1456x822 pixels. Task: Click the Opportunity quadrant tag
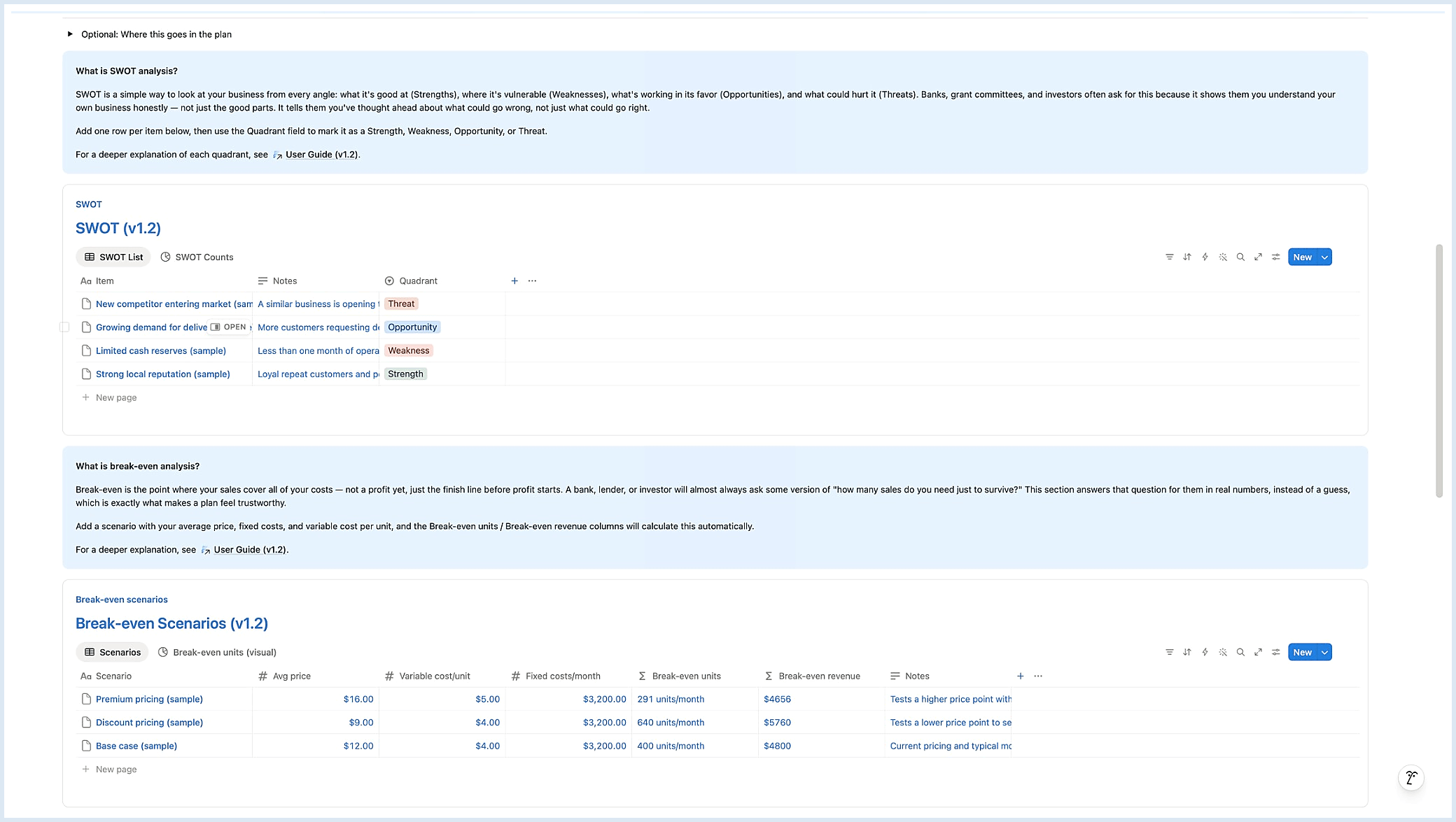tap(412, 327)
